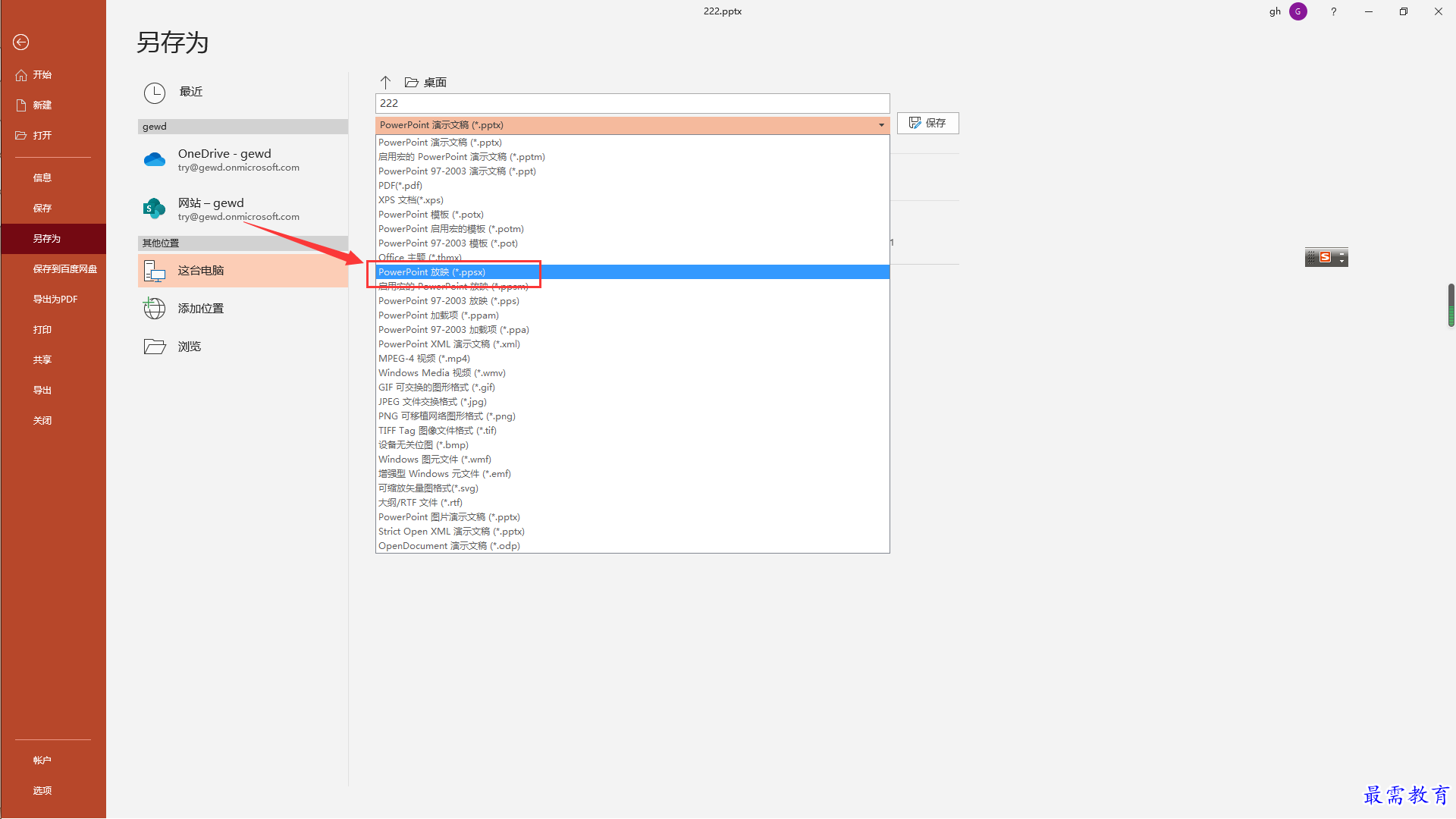
Task: Click the This PC computer icon
Action: [x=155, y=271]
